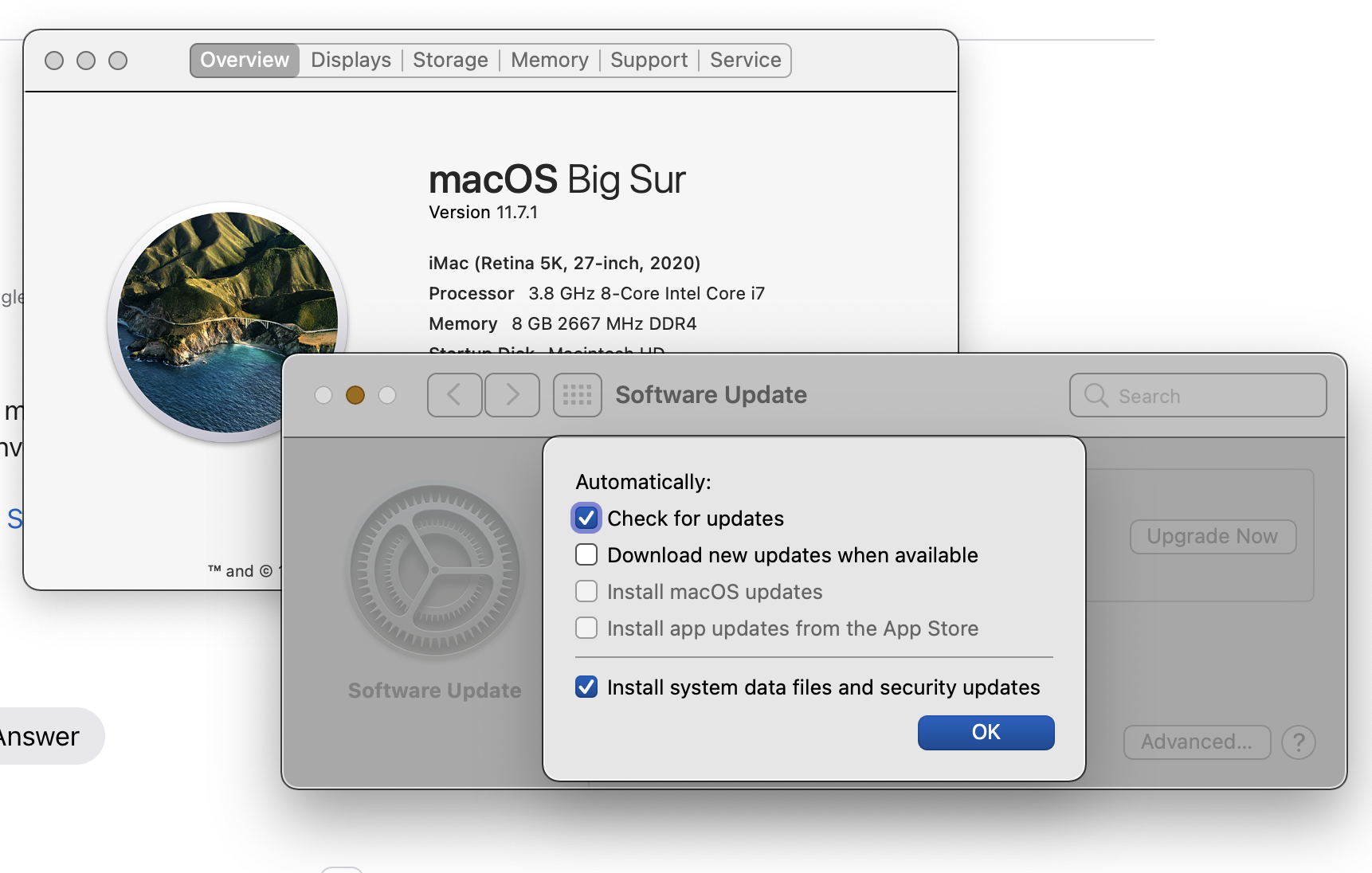Open the Support tab
Viewport: 1372px width, 873px height.
pyautogui.click(x=649, y=61)
